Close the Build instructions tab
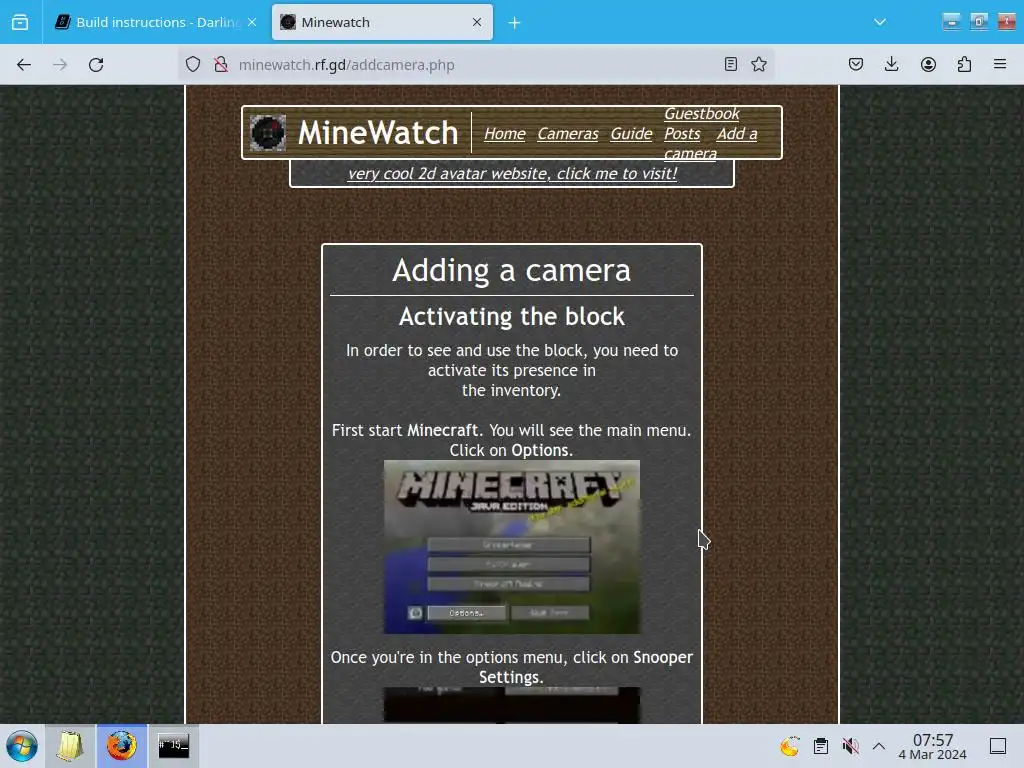 pyautogui.click(x=252, y=22)
